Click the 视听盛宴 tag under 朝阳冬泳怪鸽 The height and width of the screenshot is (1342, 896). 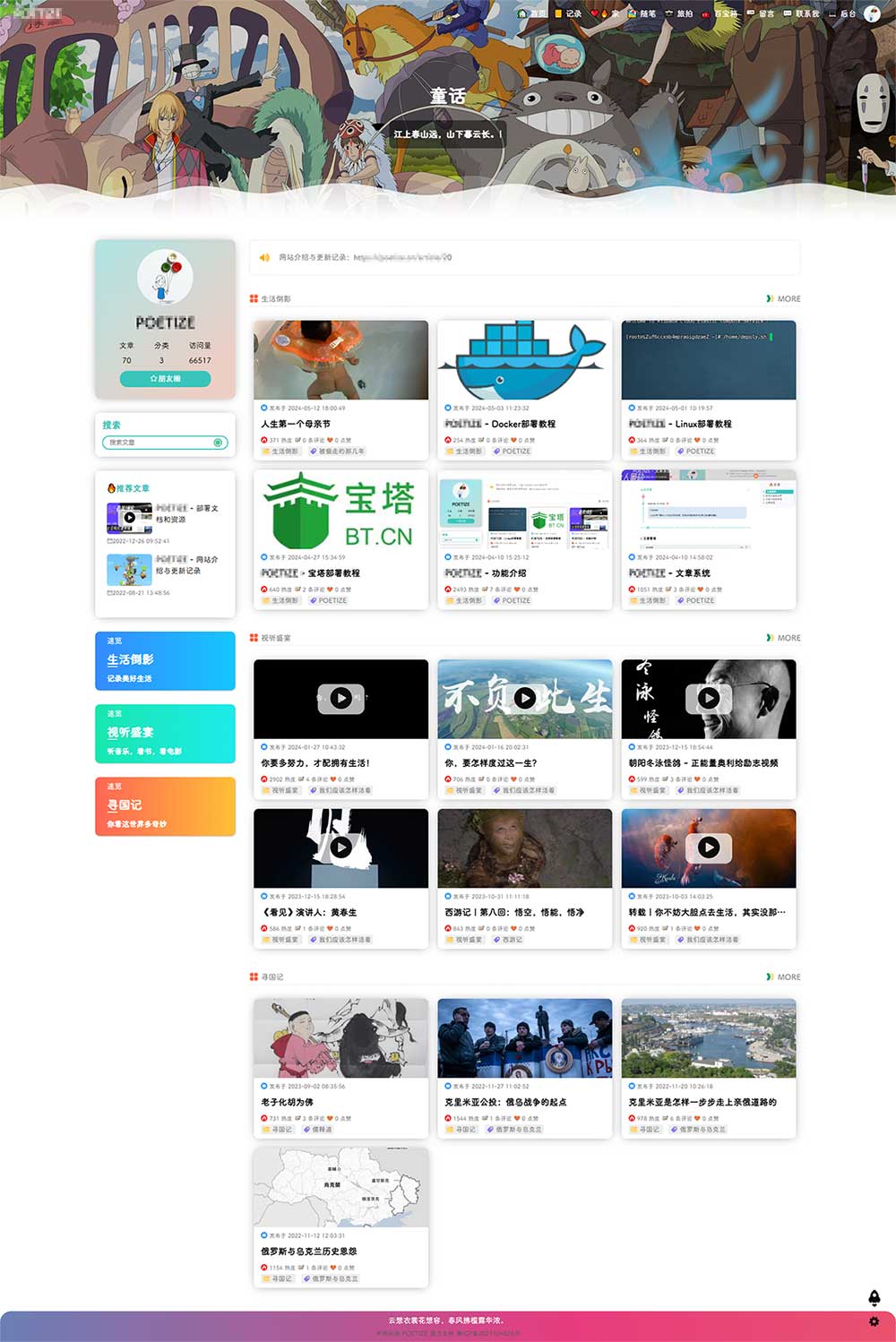(648, 790)
